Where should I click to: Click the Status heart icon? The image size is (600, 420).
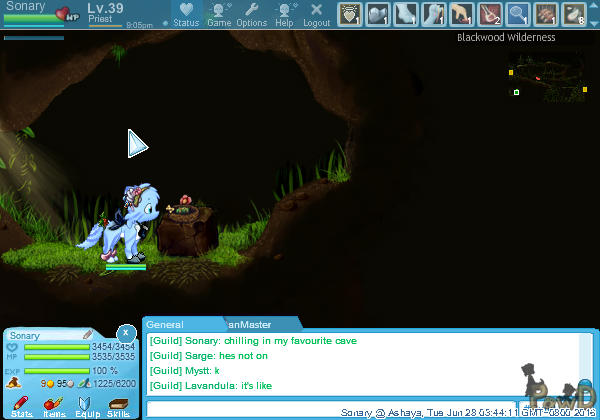[x=185, y=14]
